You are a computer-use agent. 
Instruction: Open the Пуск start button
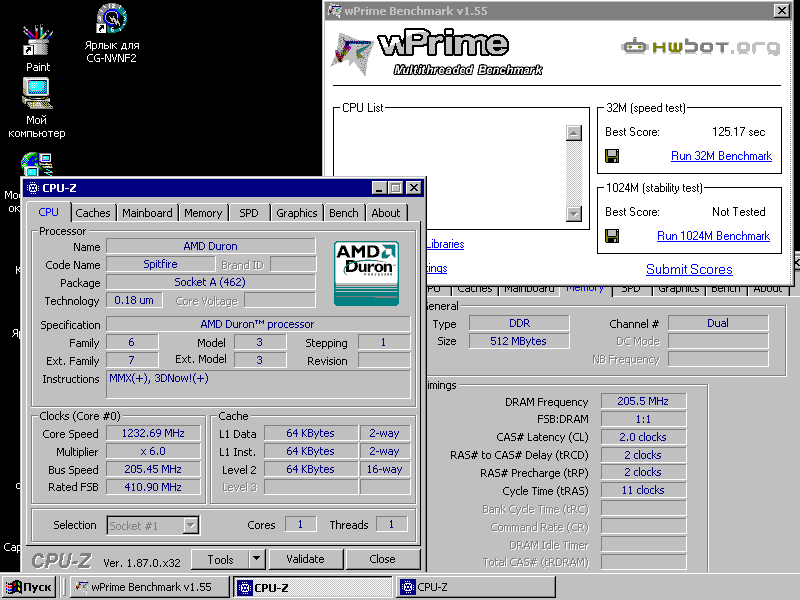29,587
